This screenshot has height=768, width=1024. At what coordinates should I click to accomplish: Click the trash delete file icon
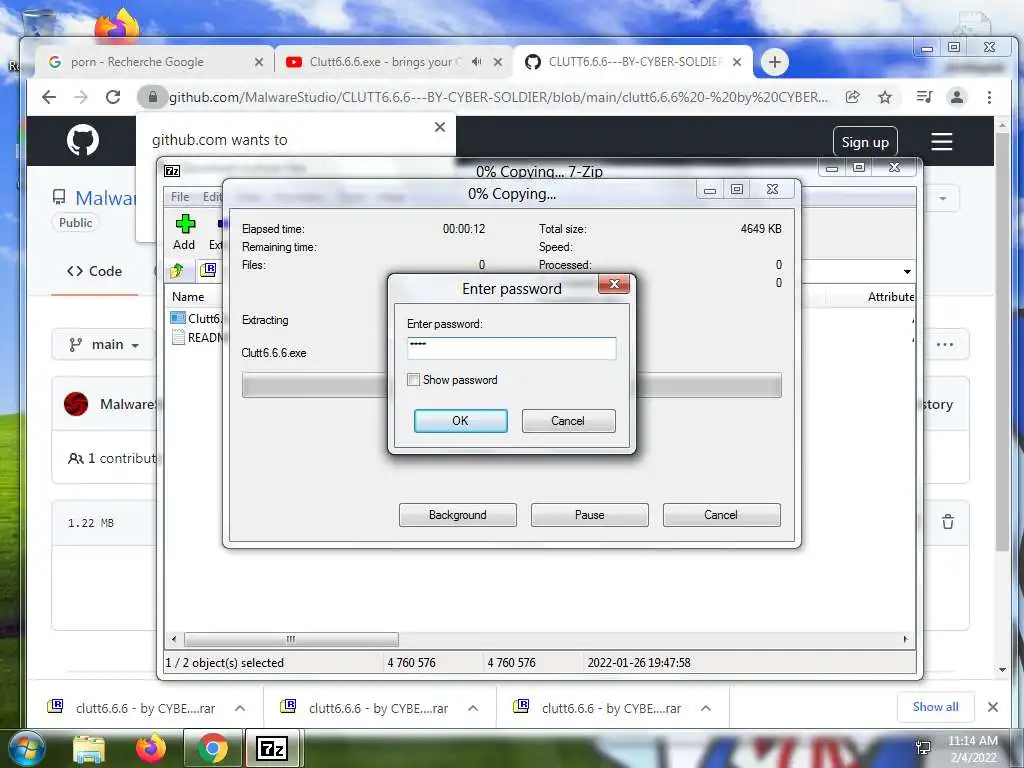click(x=948, y=522)
